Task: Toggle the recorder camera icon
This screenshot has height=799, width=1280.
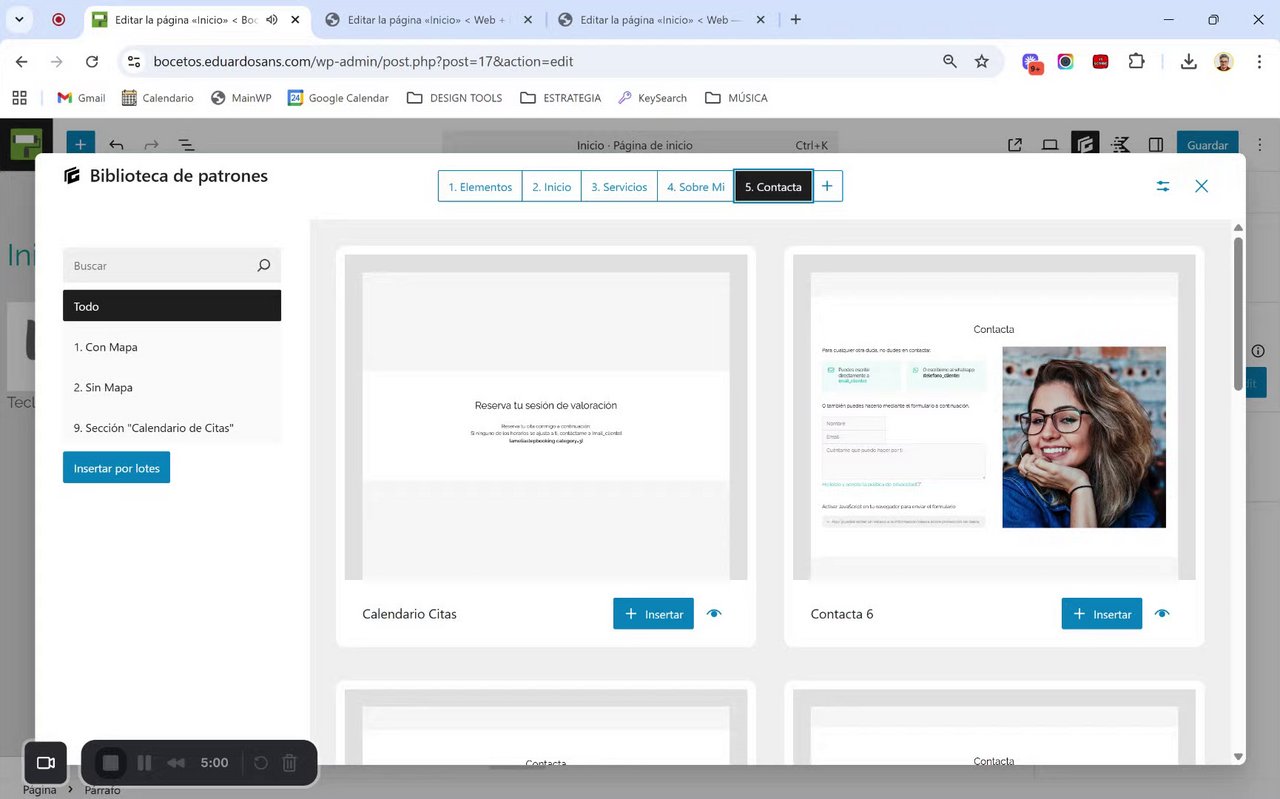Action: click(45, 763)
